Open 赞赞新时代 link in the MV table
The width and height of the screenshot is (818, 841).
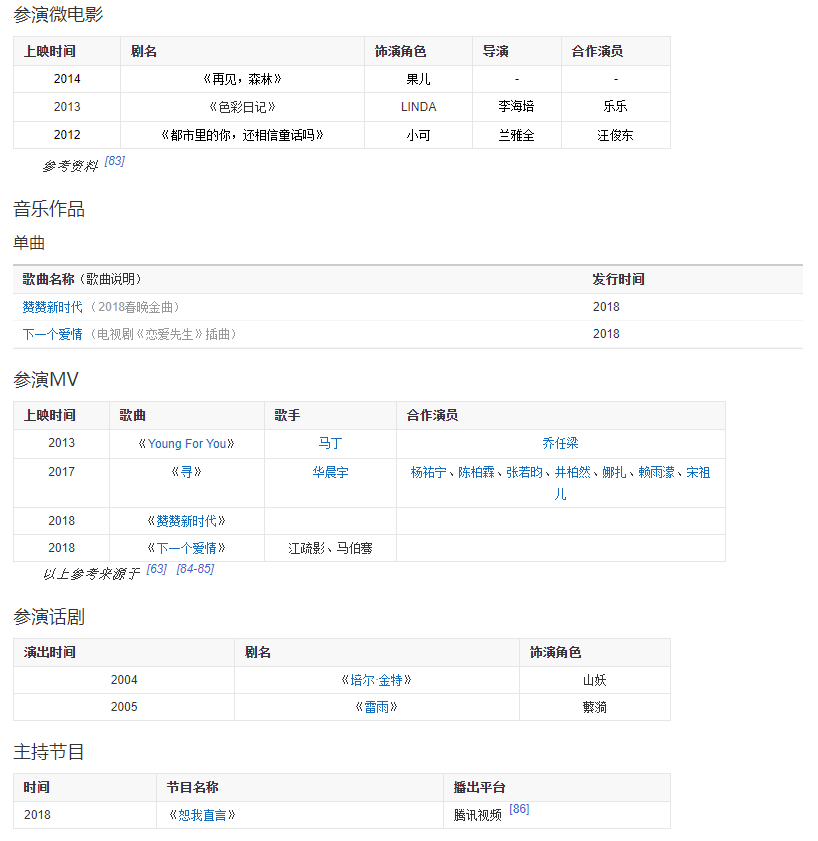(x=186, y=521)
